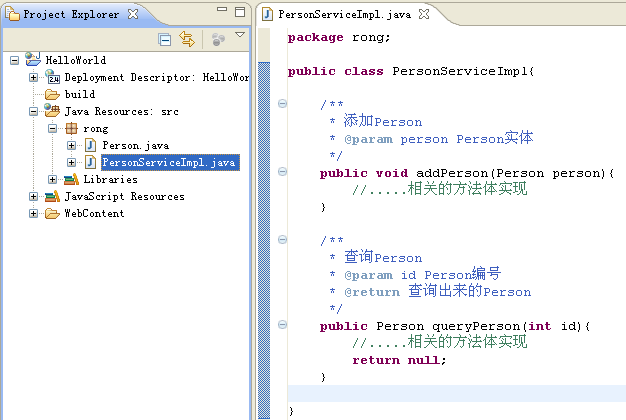Viewport: 626px width, 420px height.
Task: Expand the PersonServiceImpl.java node
Action: [x=71, y=162]
